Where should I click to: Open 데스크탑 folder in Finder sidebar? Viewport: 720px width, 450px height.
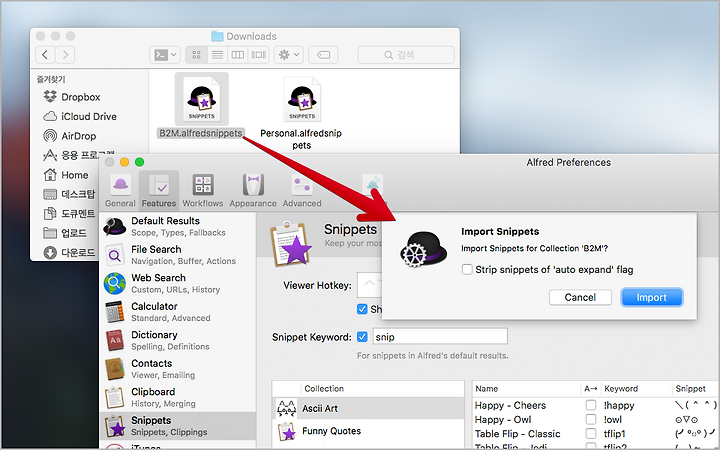click(x=69, y=194)
